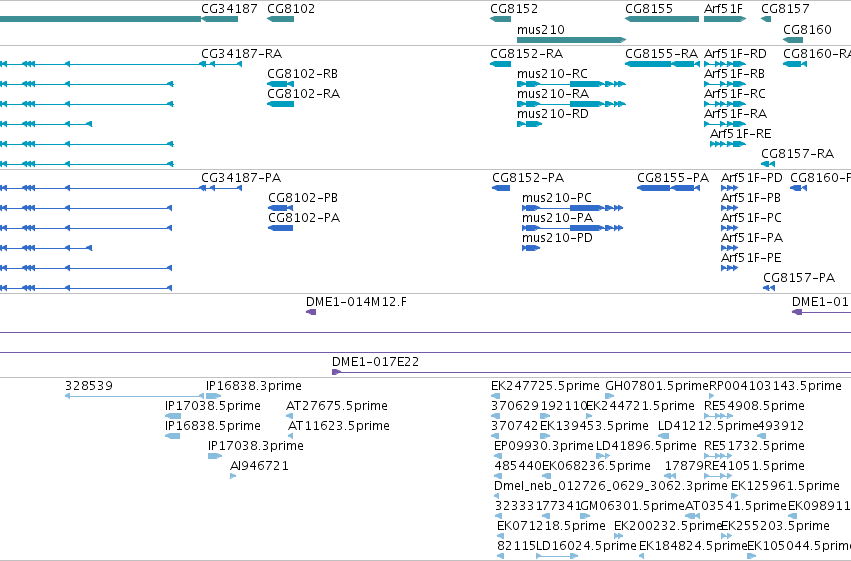Select transcript CG8102-RB
This screenshot has width=851, height=561.
[302, 74]
